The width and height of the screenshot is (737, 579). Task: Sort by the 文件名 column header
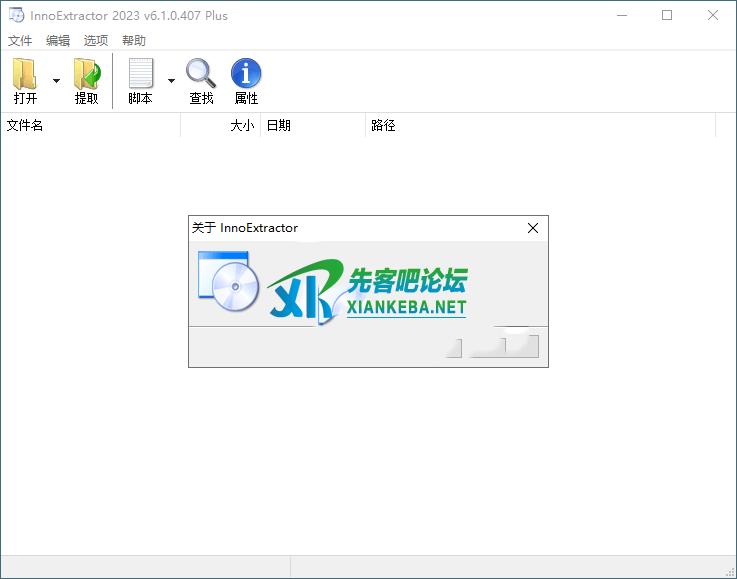(90, 126)
